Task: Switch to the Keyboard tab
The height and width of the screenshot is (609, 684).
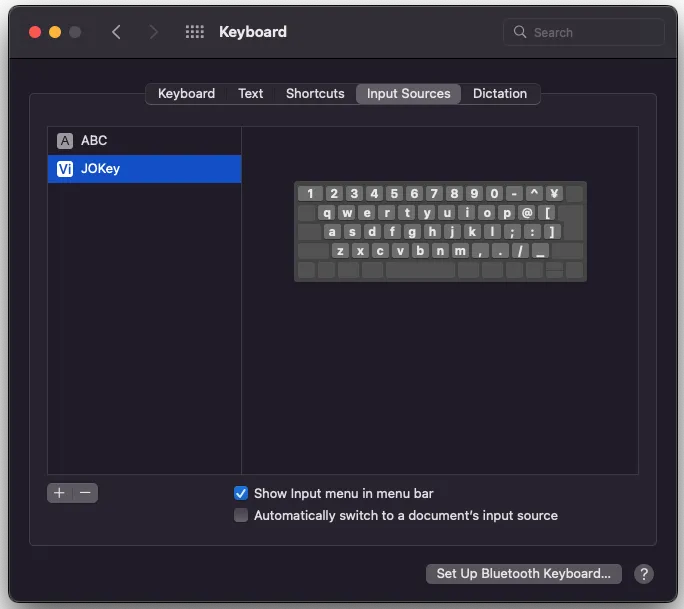Action: [186, 94]
